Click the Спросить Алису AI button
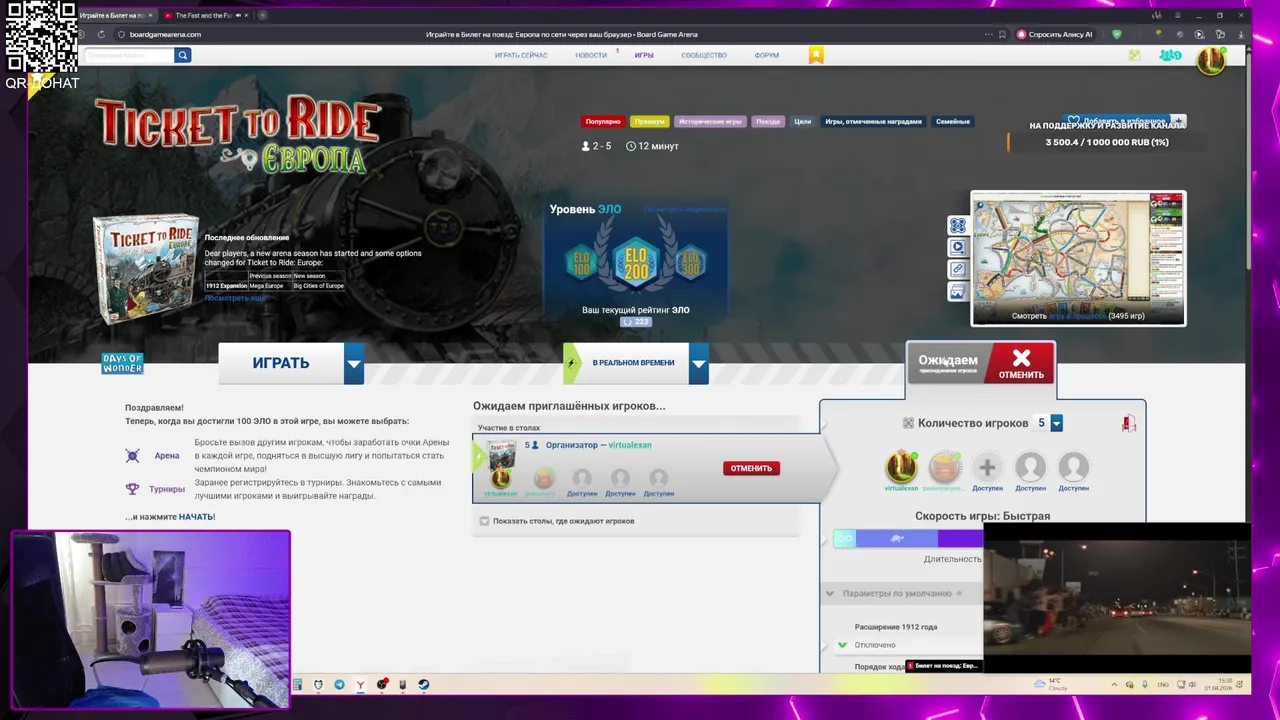 pos(1054,34)
